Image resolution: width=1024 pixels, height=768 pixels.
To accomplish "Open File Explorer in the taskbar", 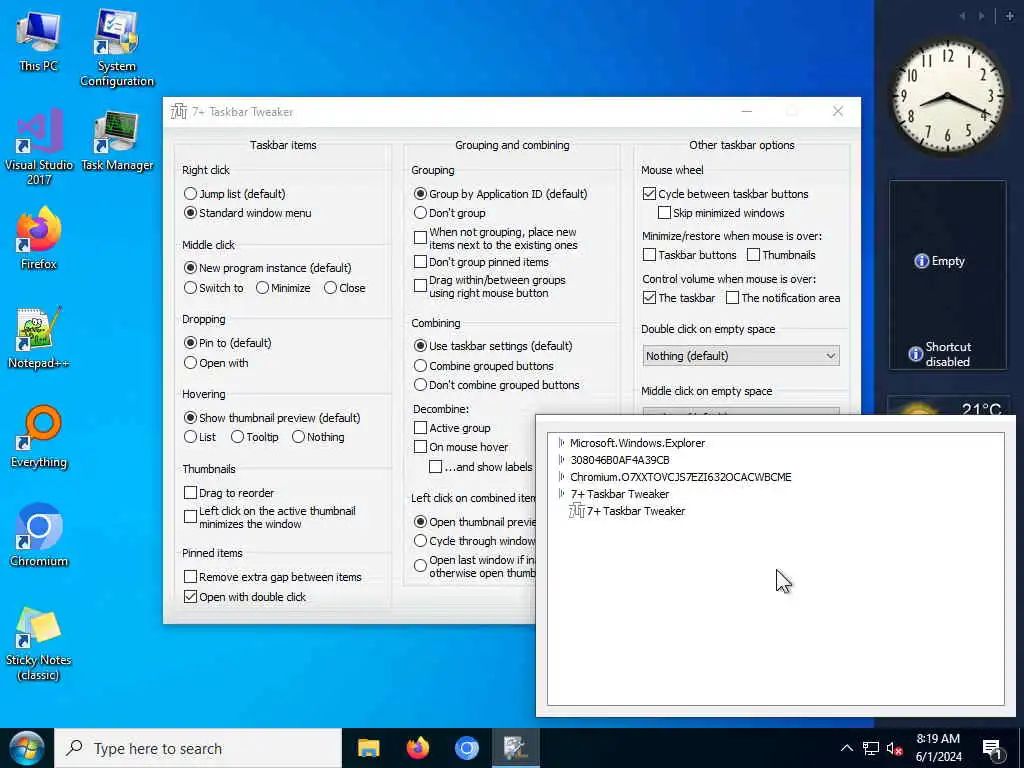I will click(x=368, y=748).
